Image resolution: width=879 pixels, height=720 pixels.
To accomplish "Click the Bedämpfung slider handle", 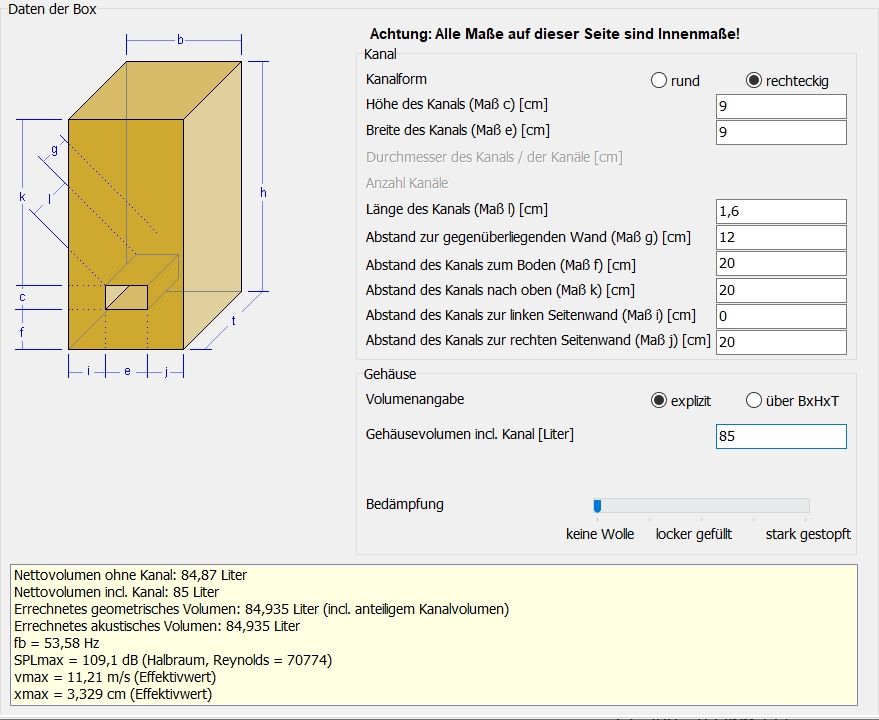I will (598, 506).
